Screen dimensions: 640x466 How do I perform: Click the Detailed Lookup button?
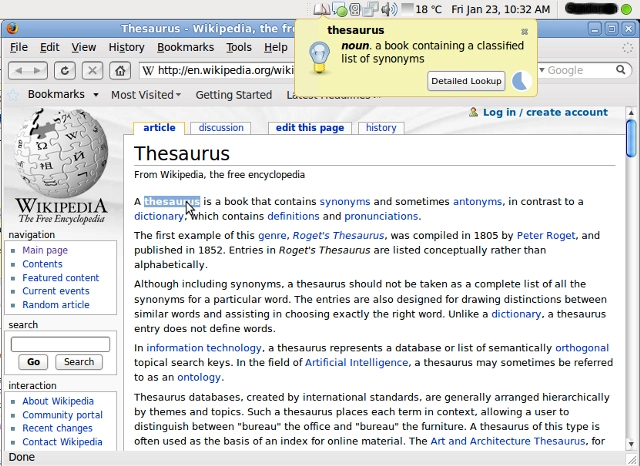pyautogui.click(x=466, y=81)
